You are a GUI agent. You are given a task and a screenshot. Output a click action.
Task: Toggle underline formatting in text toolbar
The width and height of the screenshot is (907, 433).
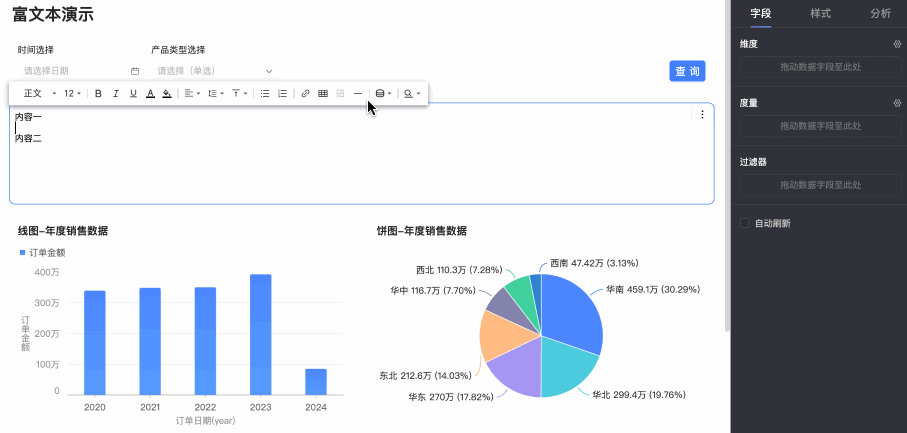click(133, 93)
